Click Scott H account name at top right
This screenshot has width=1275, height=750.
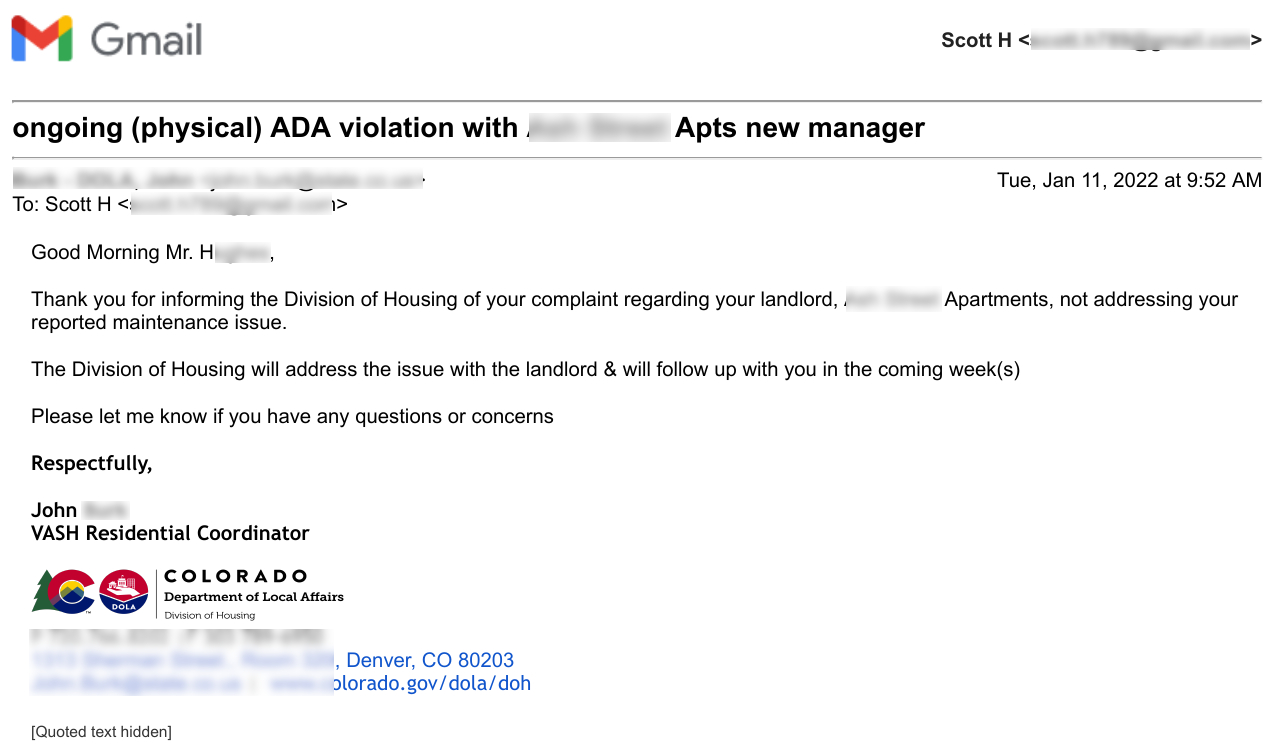976,41
